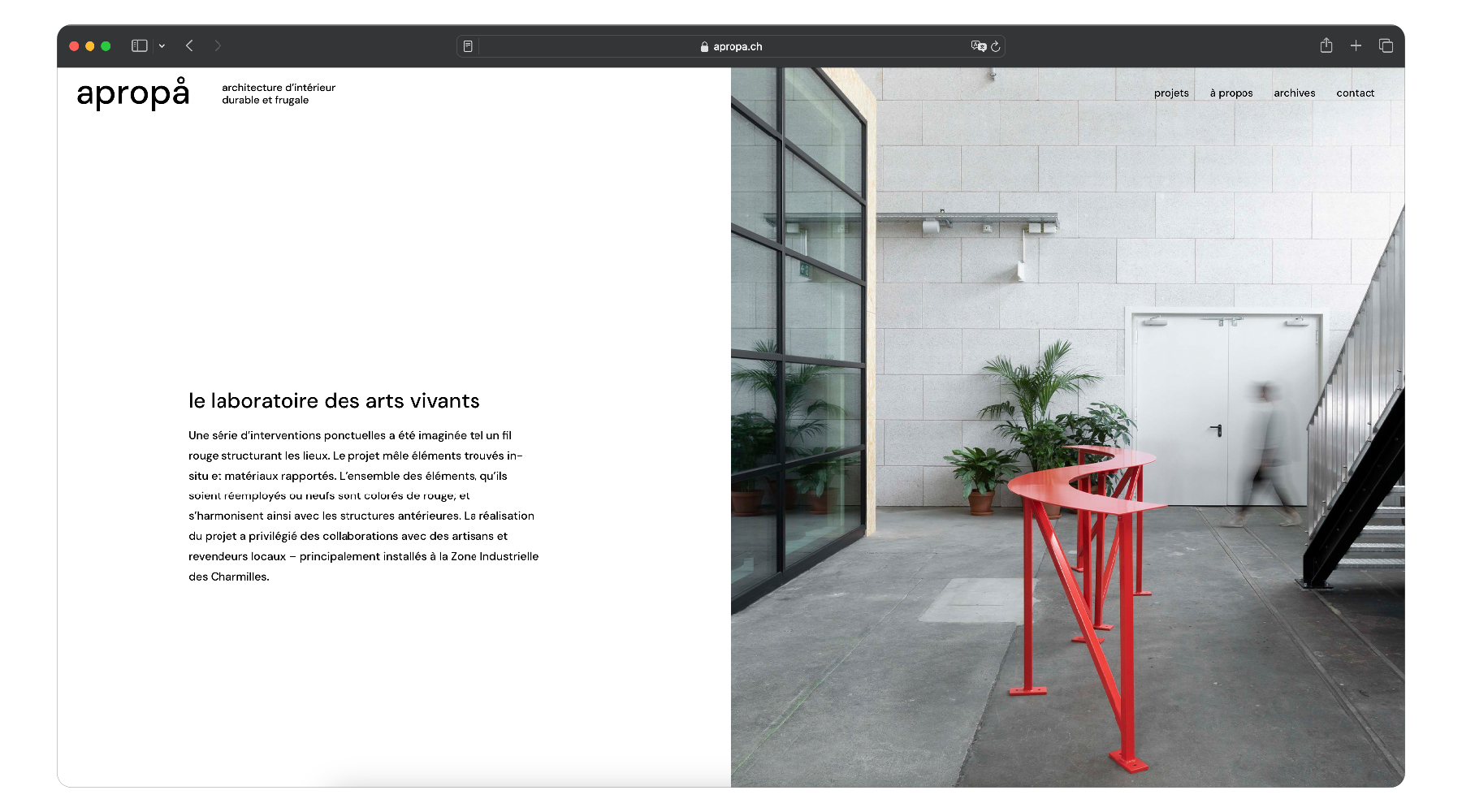Screen dimensions: 1462x812
Task: Open the projets menu item
Action: click(1171, 93)
